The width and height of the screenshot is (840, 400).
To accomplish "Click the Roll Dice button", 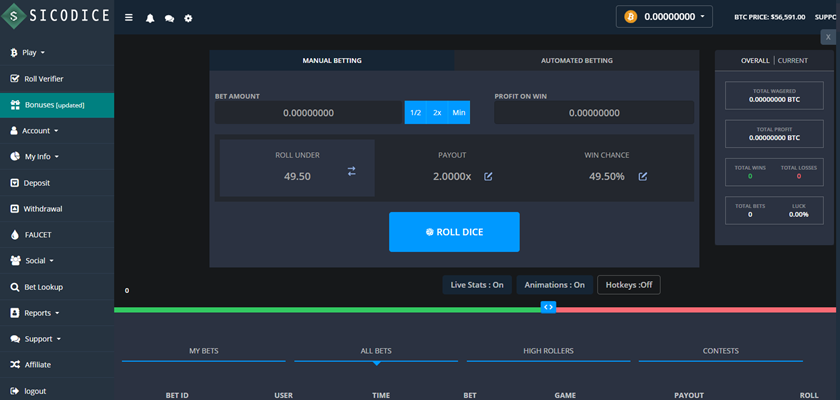I will click(x=454, y=232).
